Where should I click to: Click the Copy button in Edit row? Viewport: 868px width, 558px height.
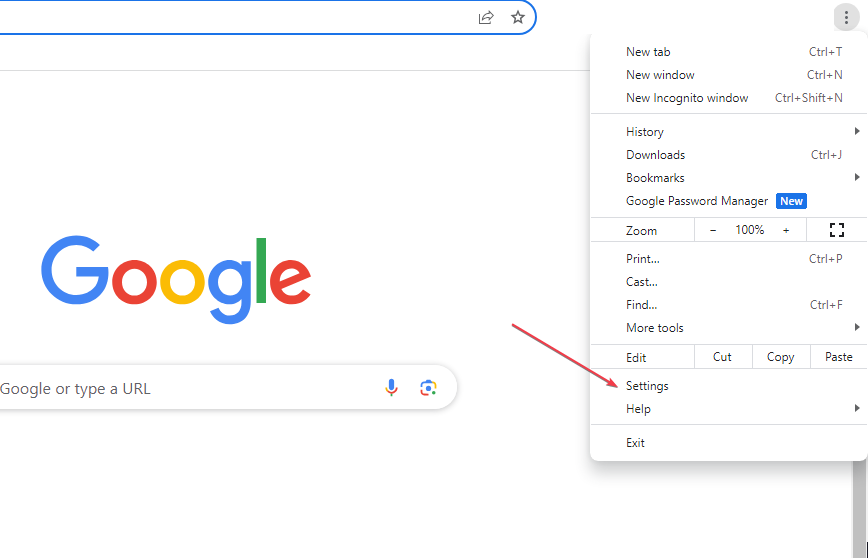click(781, 357)
